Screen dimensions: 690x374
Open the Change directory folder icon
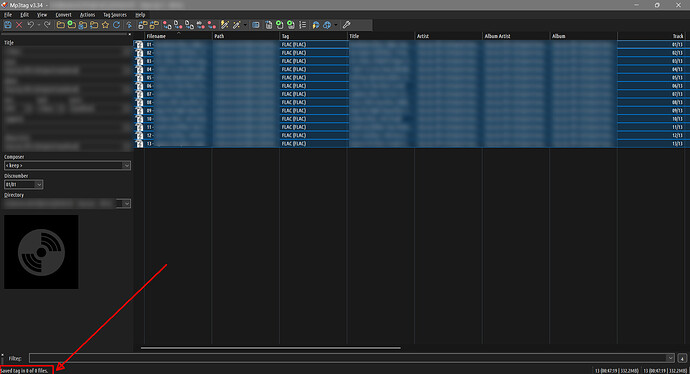(60, 25)
